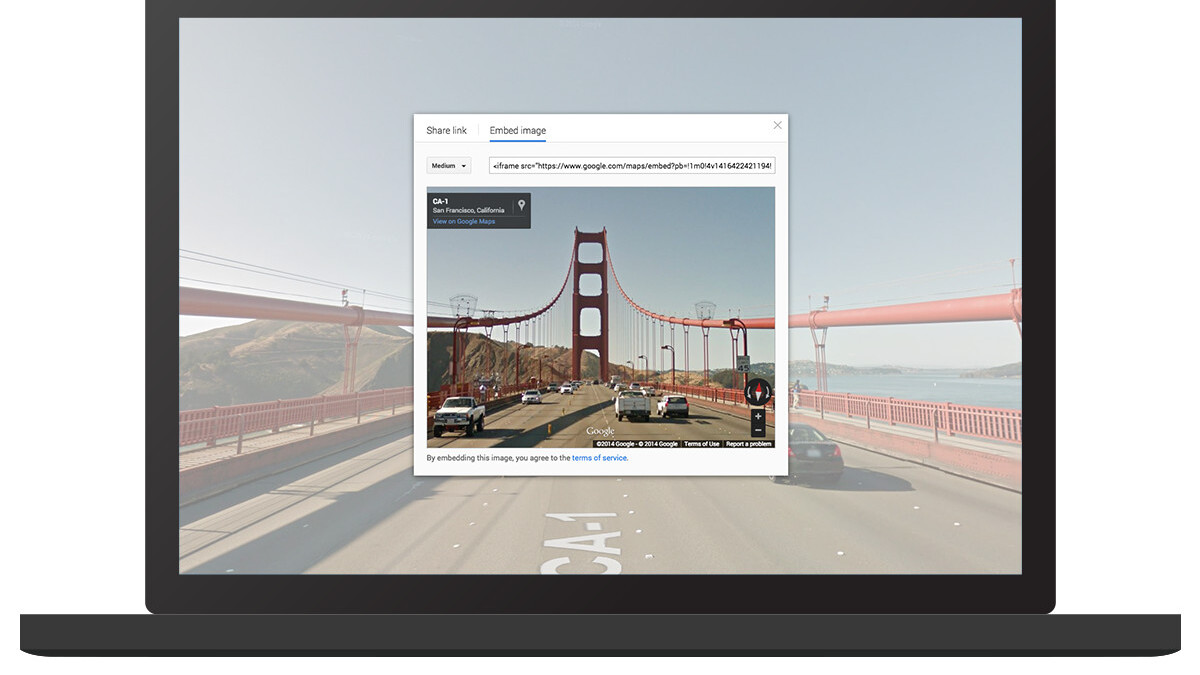Zoom in with the plus button
Viewport: 1200px width, 675px height.
click(758, 416)
